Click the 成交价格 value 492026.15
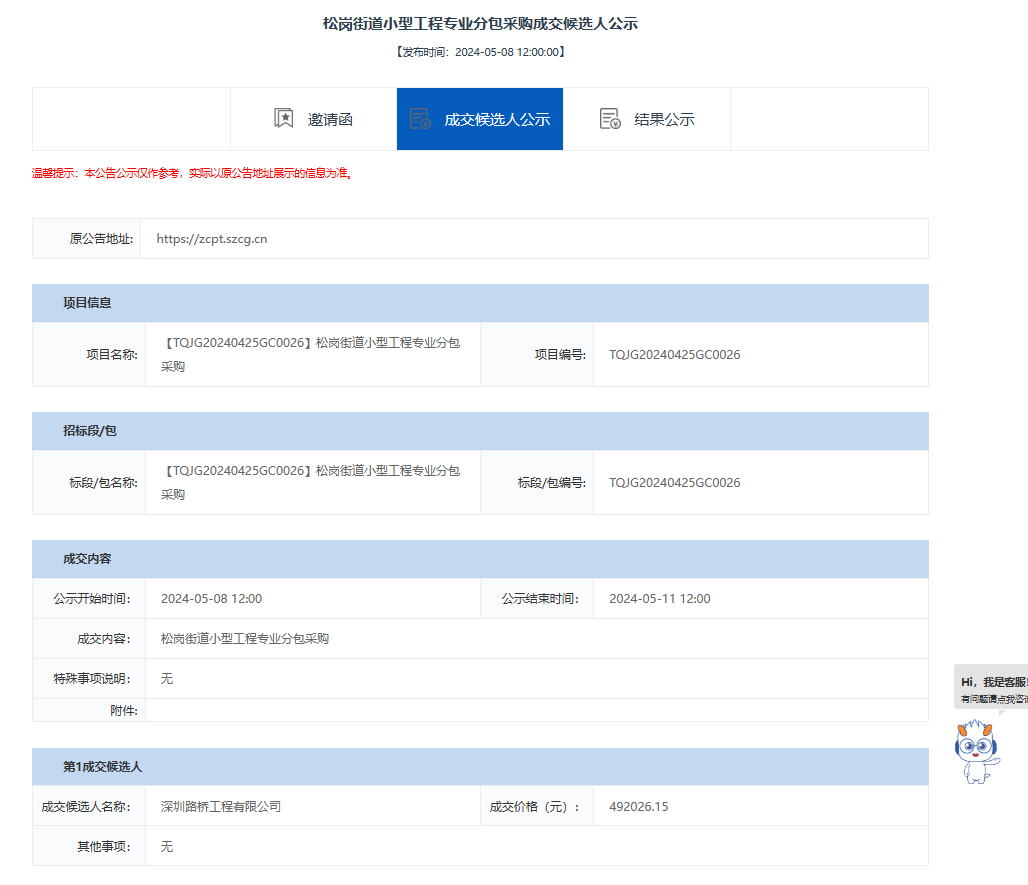This screenshot has height=885, width=1028. point(639,806)
